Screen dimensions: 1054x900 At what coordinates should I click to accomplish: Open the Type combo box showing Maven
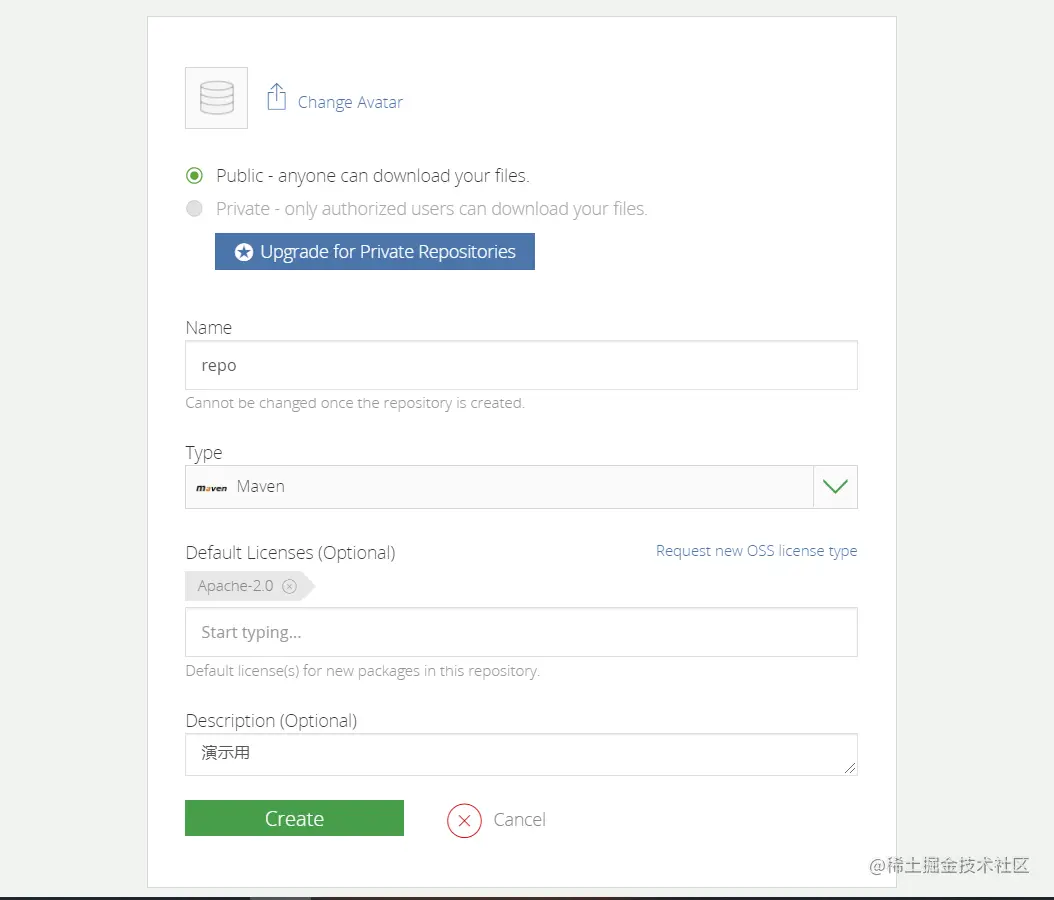click(500, 487)
